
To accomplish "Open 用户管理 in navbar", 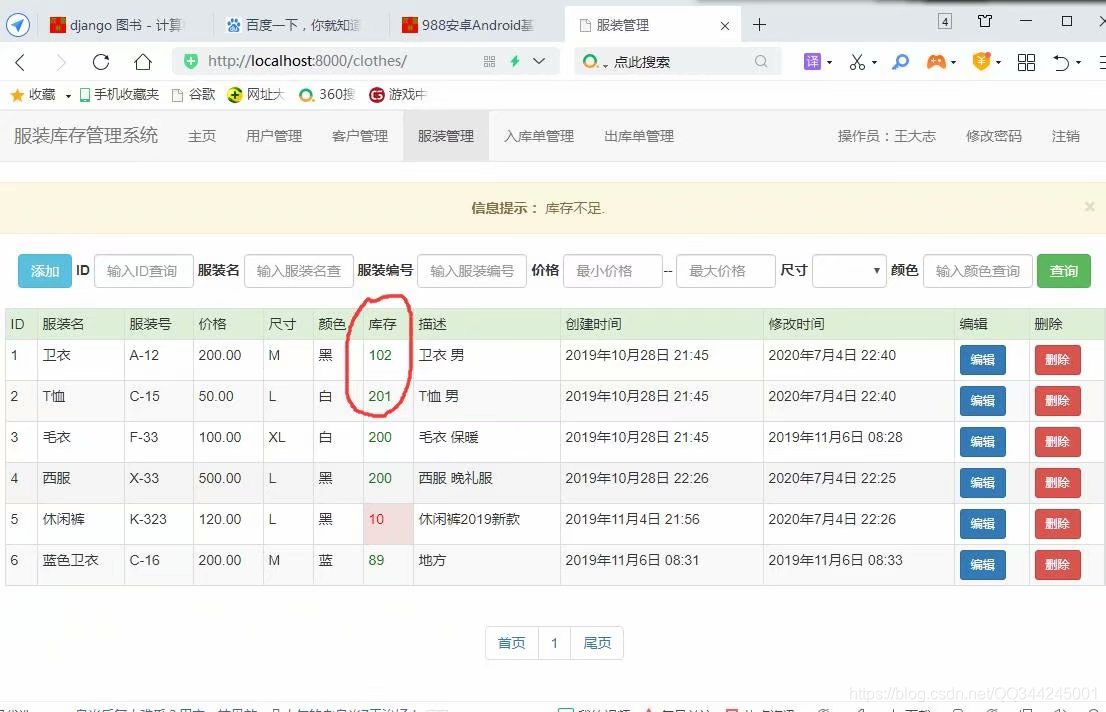I will coord(274,136).
